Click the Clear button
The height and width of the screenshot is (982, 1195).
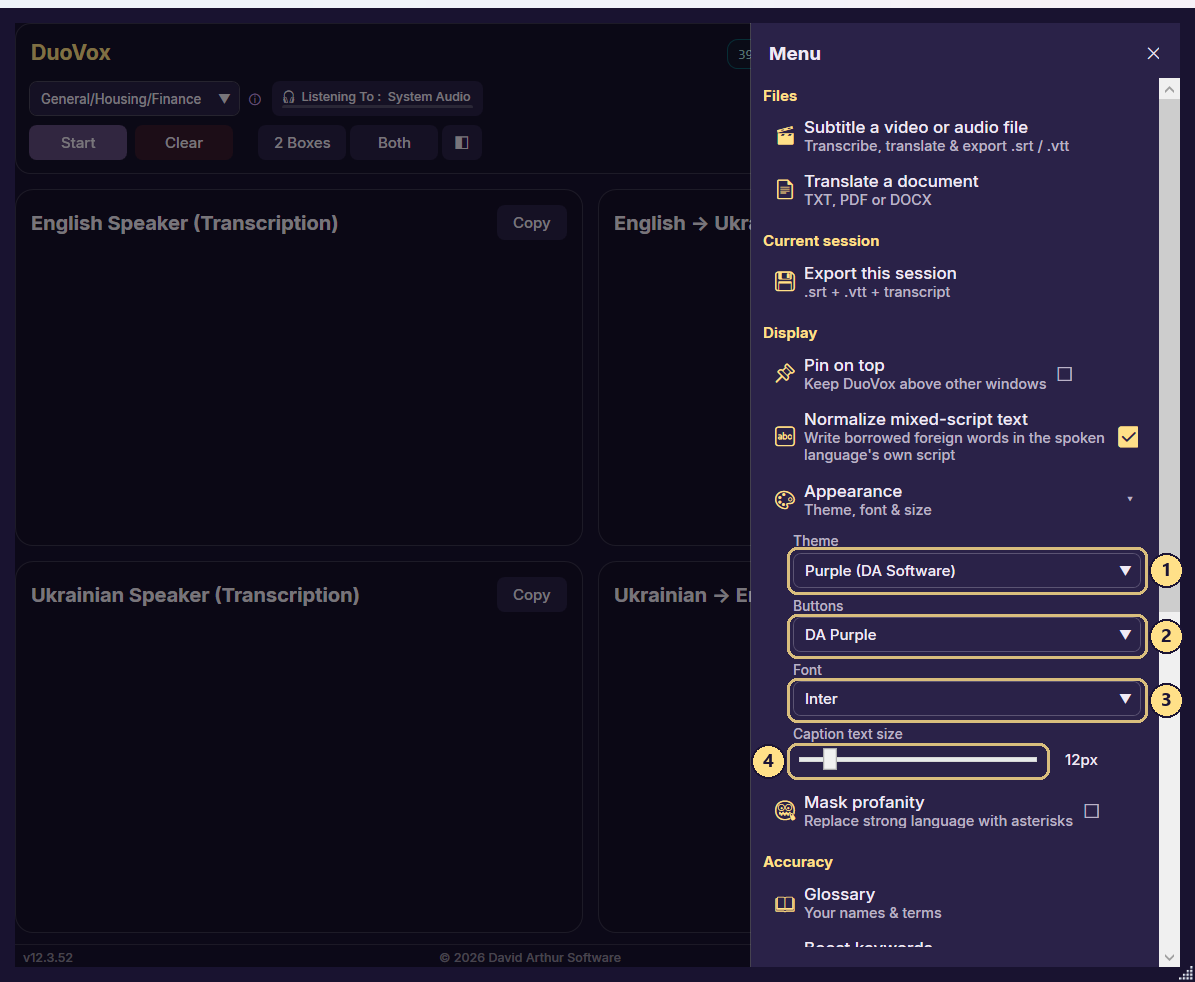(184, 142)
